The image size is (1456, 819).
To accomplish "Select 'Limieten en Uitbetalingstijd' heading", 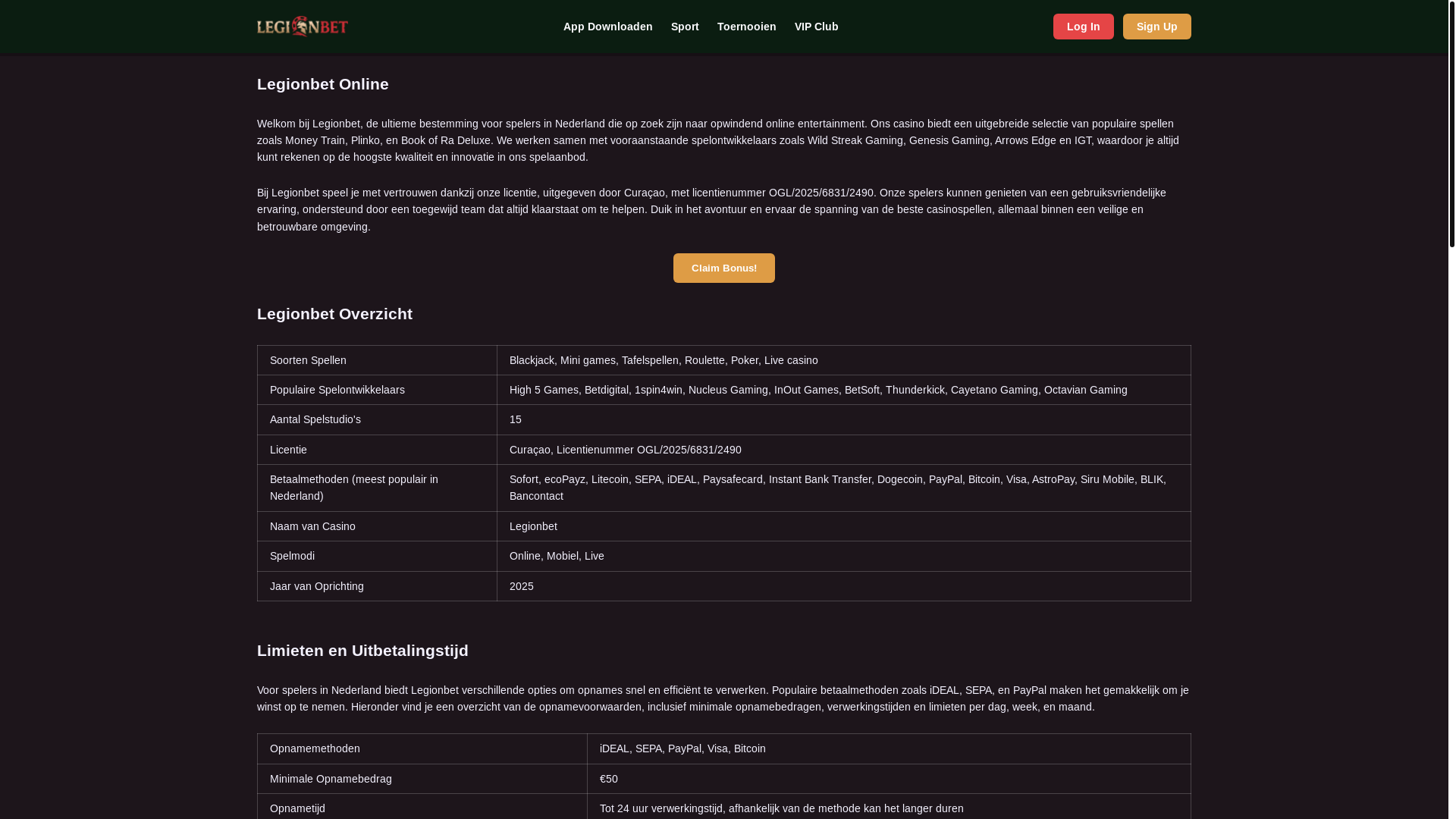I will click(362, 651).
